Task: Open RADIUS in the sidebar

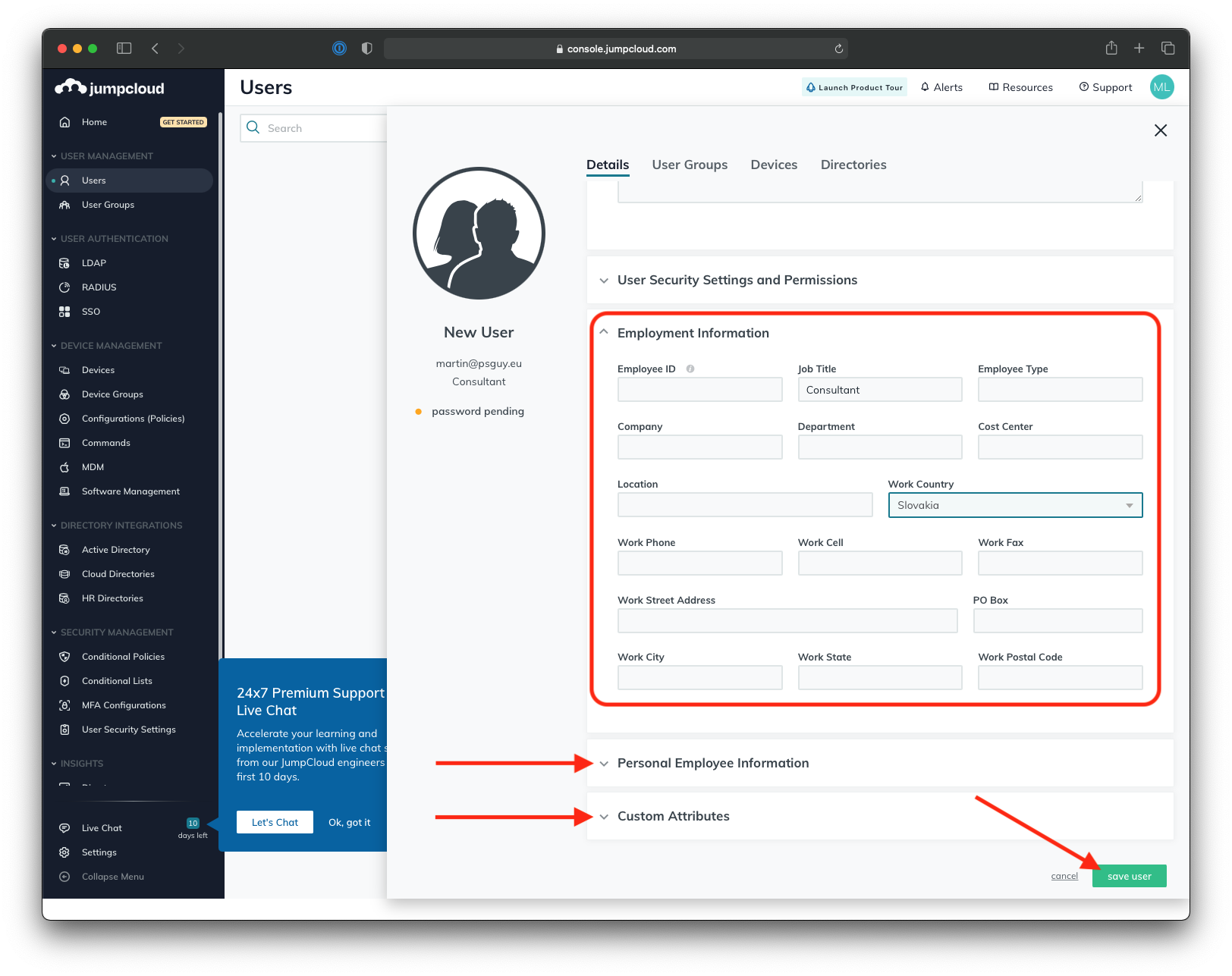Action: point(99,287)
